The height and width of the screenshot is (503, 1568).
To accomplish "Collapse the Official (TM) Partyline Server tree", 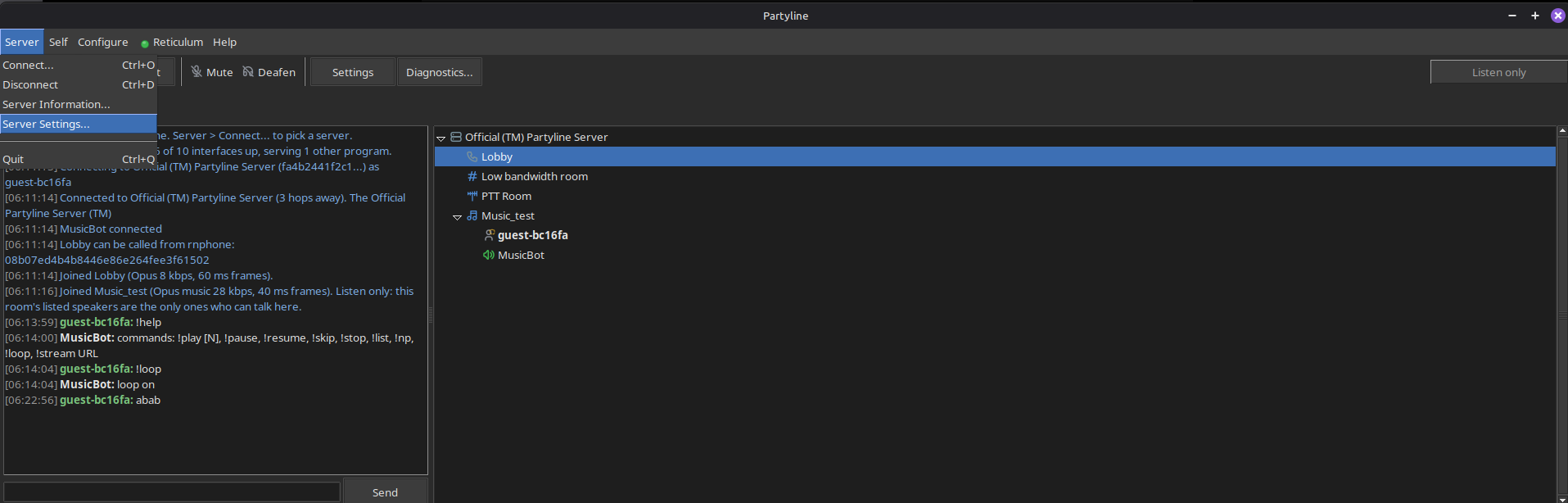I will coord(441,138).
